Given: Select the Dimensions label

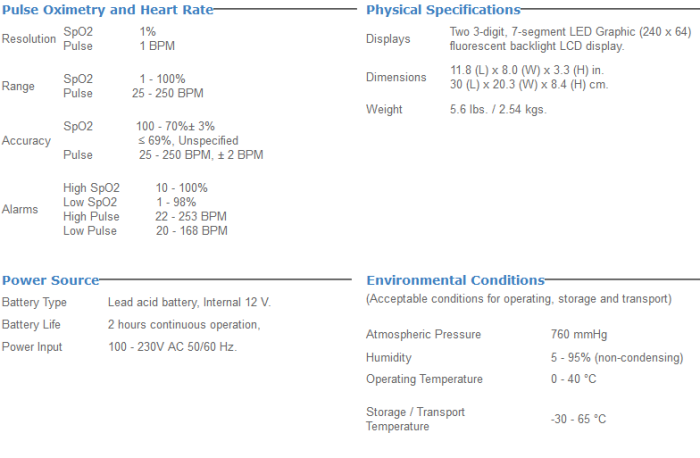Looking at the screenshot, I should [x=396, y=78].
